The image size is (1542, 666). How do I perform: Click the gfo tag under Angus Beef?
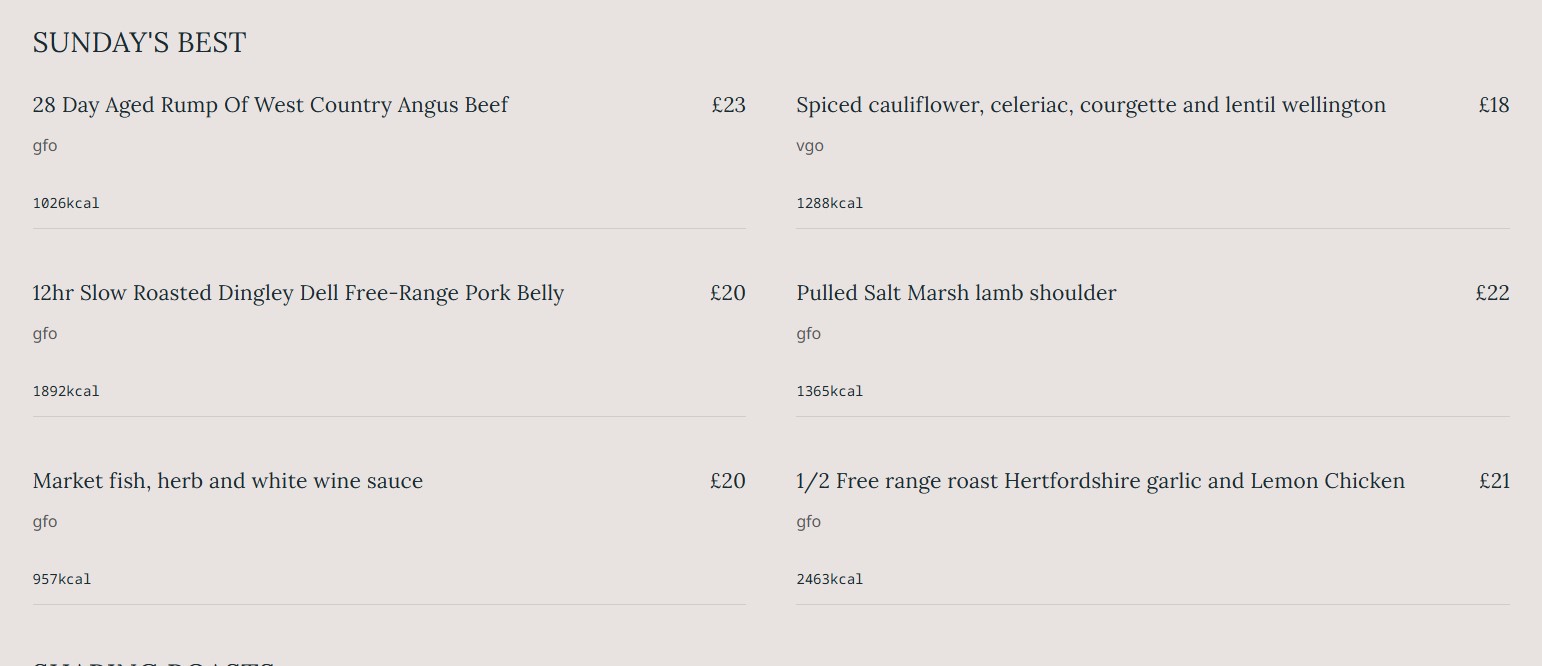point(45,146)
